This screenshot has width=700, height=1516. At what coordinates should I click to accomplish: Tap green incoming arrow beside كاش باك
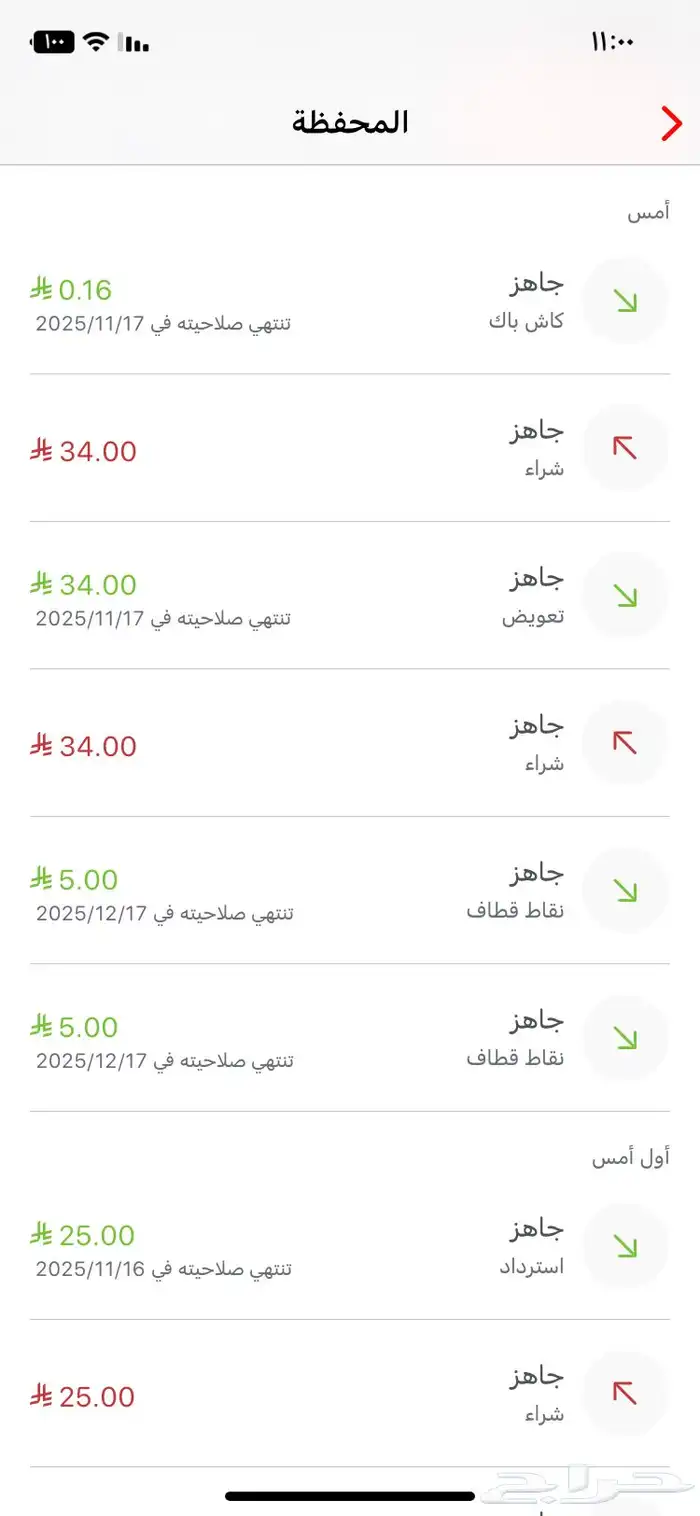[626, 301]
